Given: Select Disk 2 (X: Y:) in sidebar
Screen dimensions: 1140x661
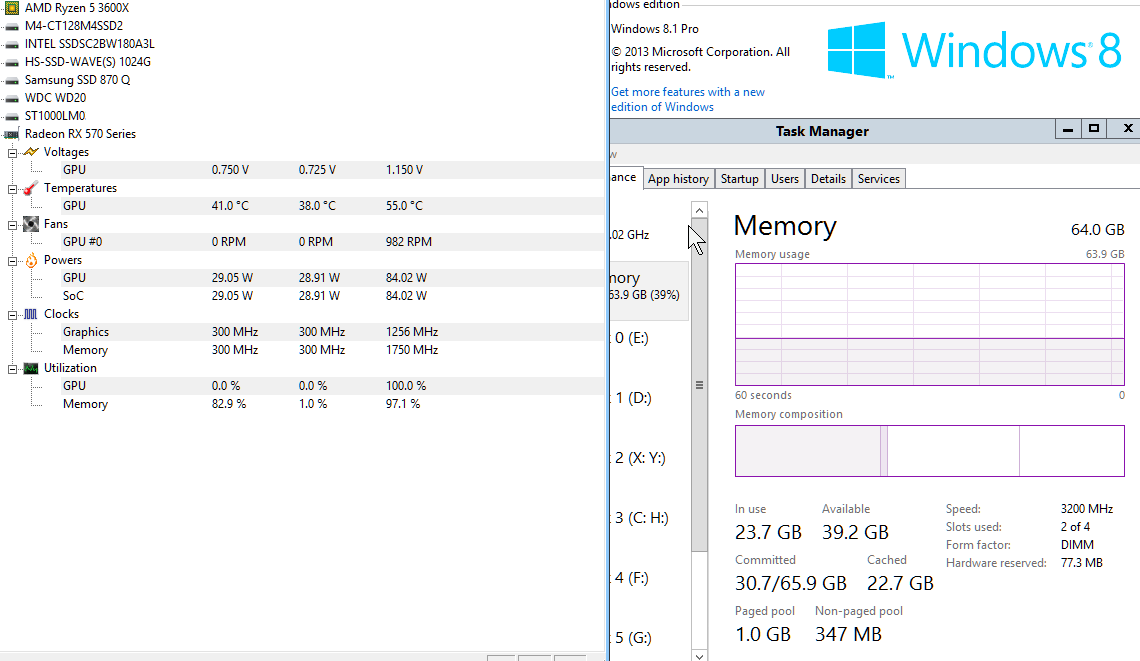Looking at the screenshot, I should [x=649, y=458].
